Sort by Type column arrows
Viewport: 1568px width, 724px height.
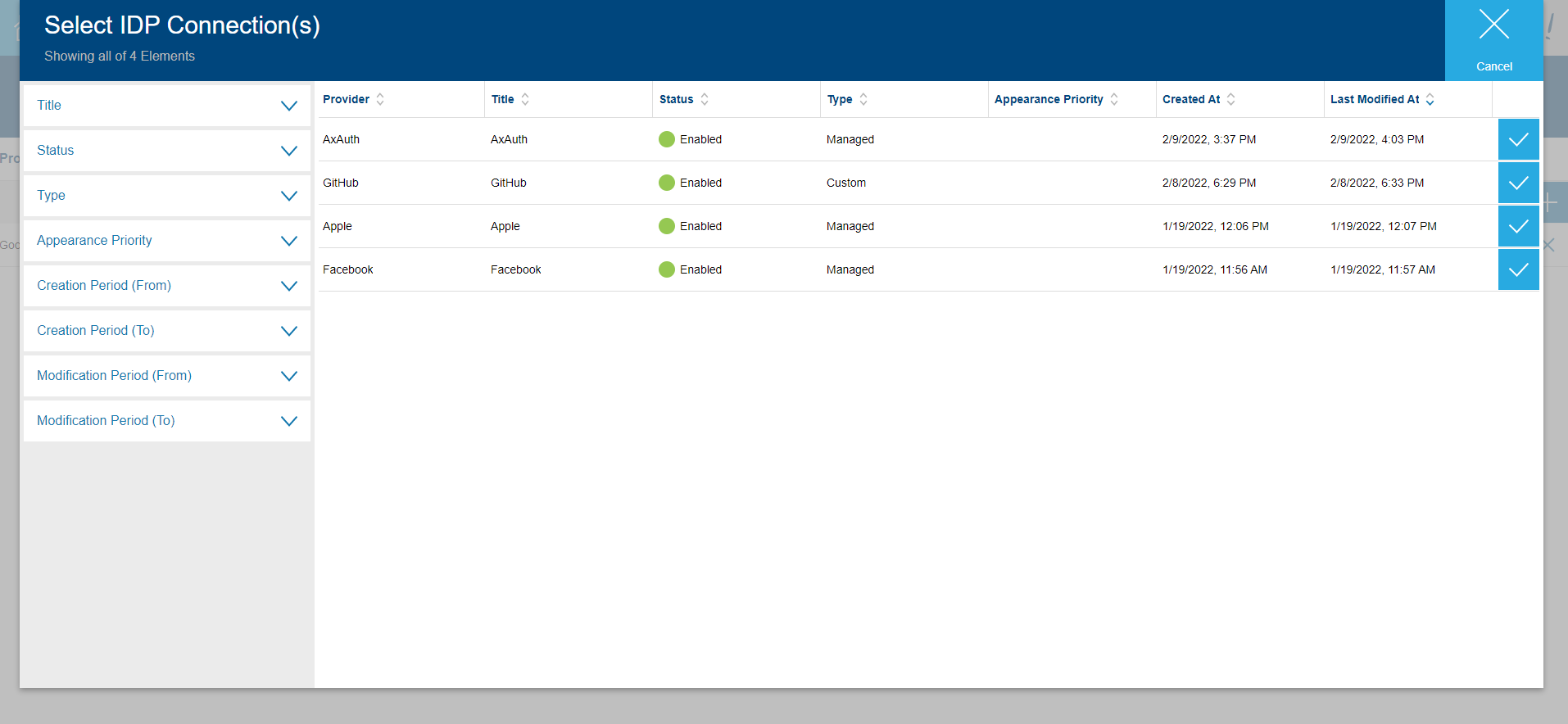pos(863,99)
